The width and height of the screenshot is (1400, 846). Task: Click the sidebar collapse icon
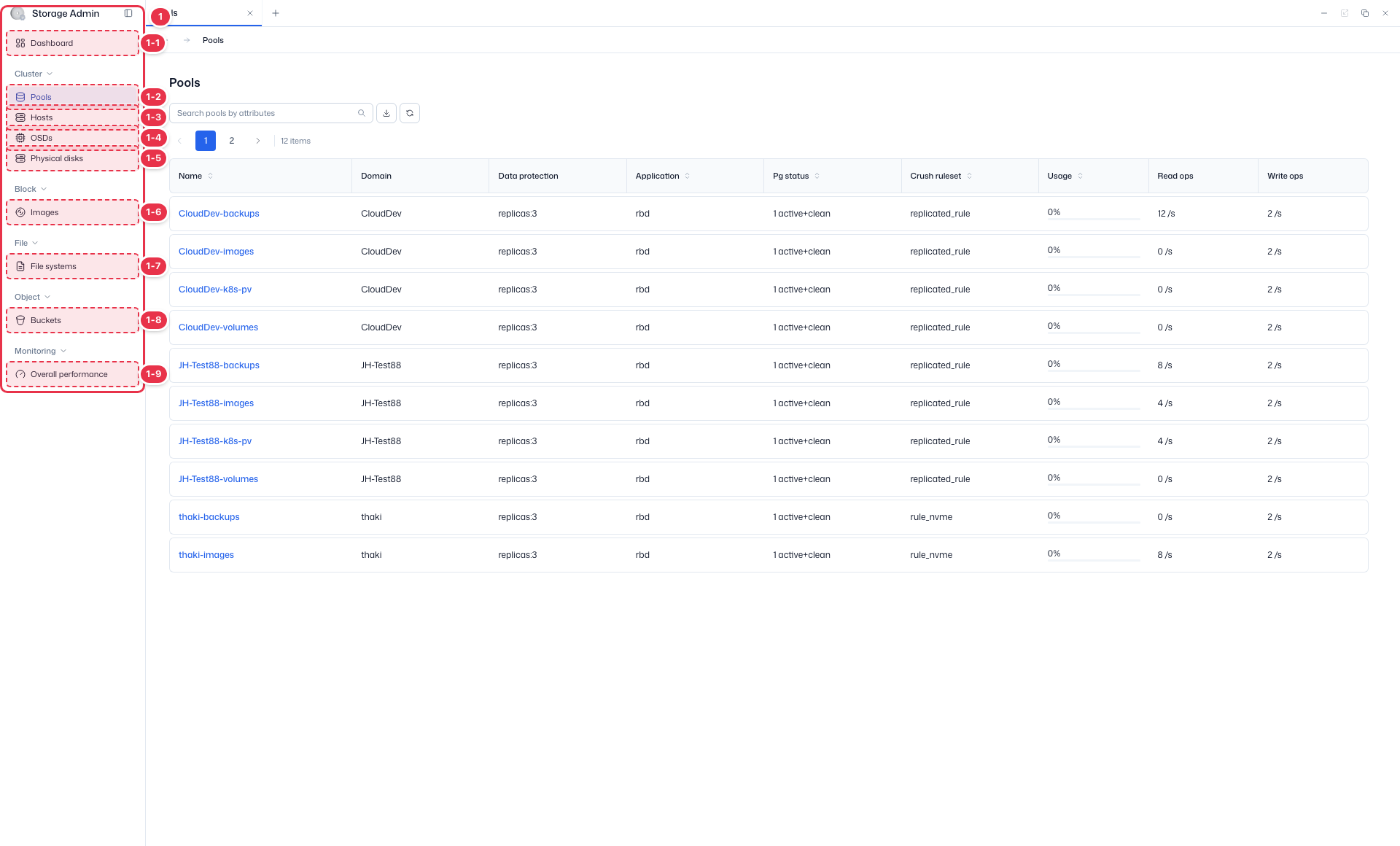click(x=128, y=13)
